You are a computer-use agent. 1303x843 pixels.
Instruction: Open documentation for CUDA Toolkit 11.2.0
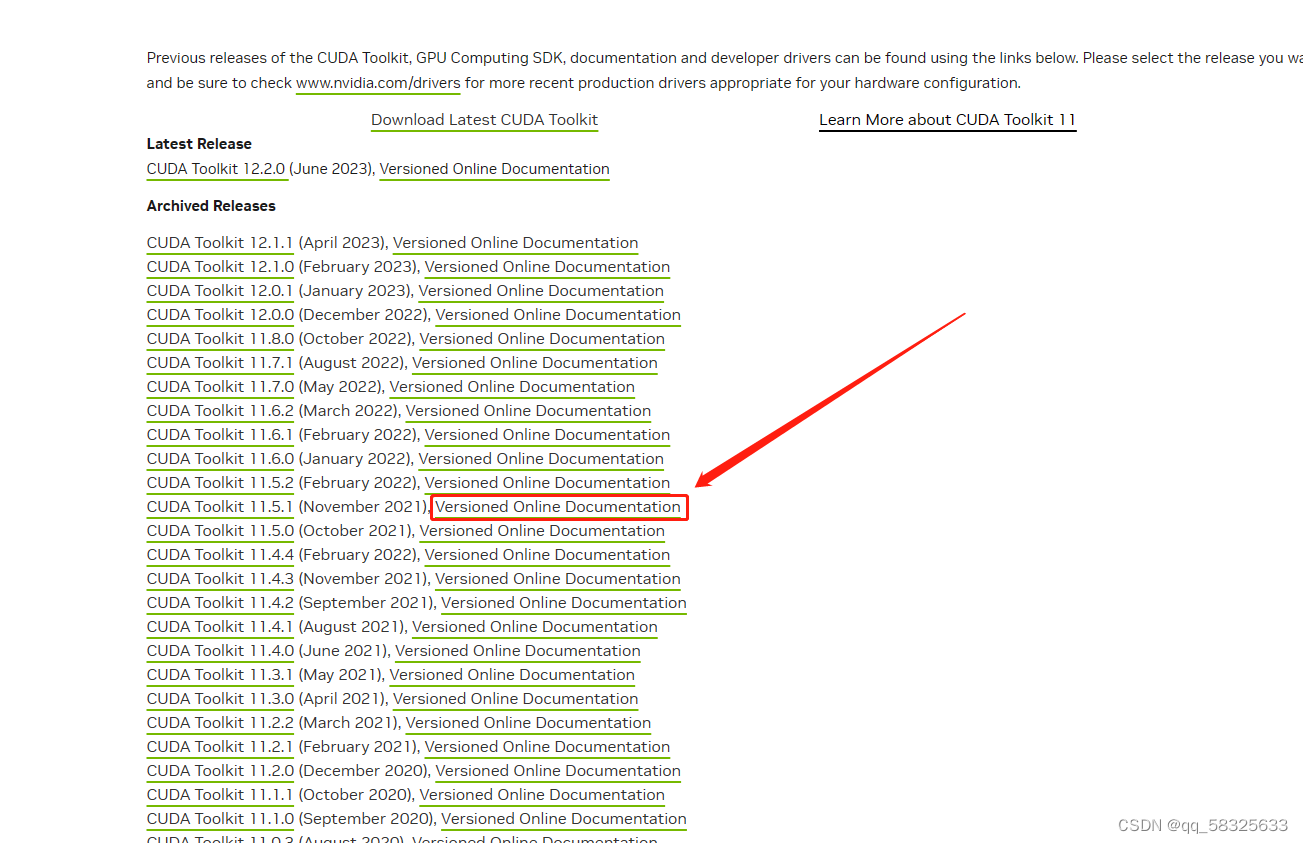click(558, 771)
